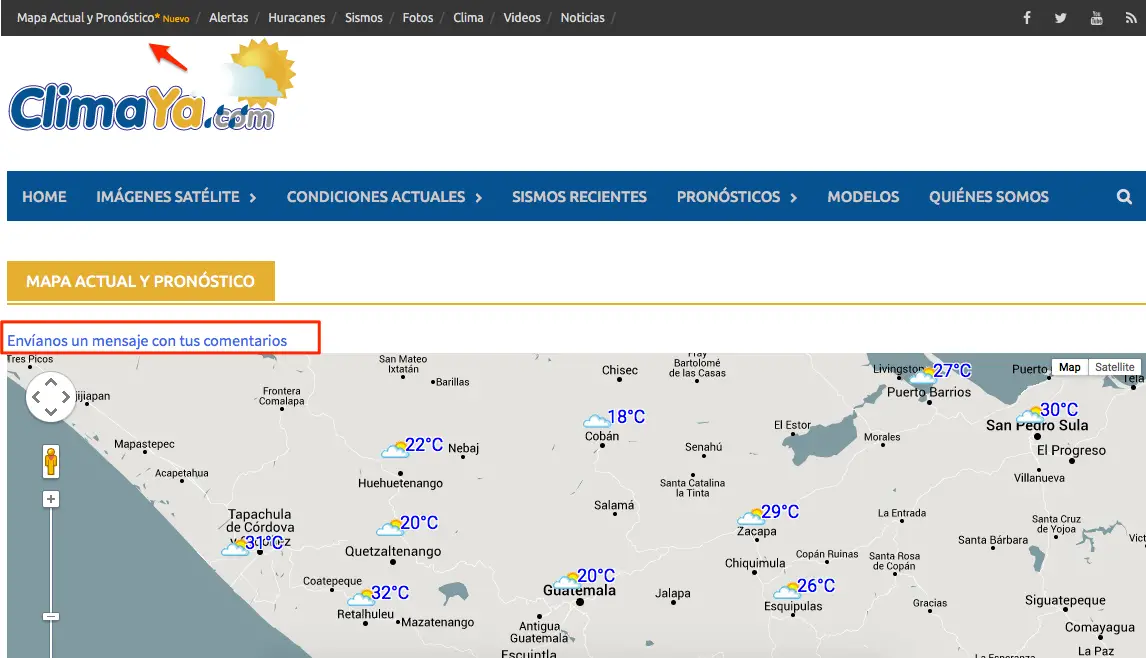Open Modelos in the navbar
The width and height of the screenshot is (1146, 658).
click(x=863, y=197)
